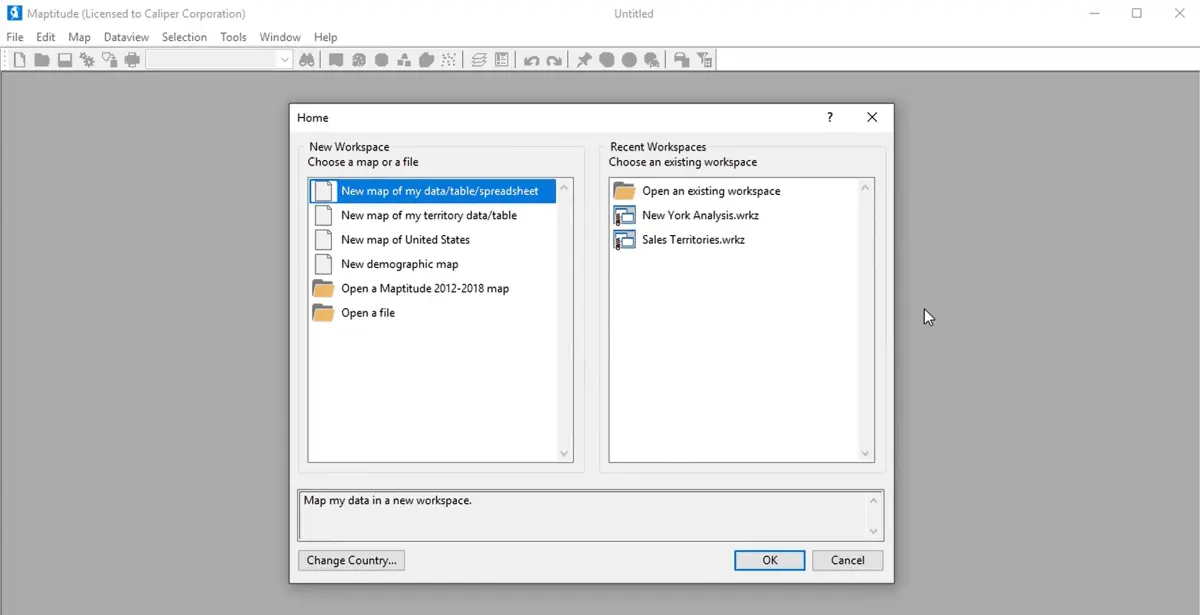Open the Dataview menu
1200x615 pixels.
point(126,37)
